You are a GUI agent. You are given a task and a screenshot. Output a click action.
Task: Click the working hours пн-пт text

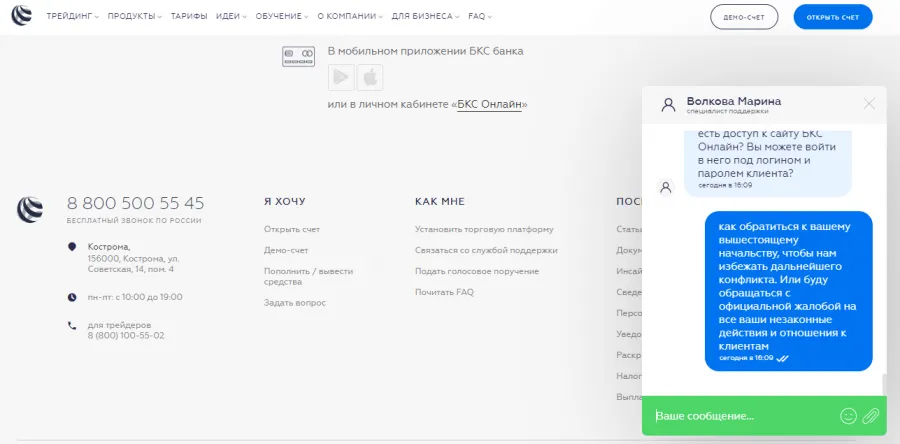pyautogui.click(x=135, y=297)
